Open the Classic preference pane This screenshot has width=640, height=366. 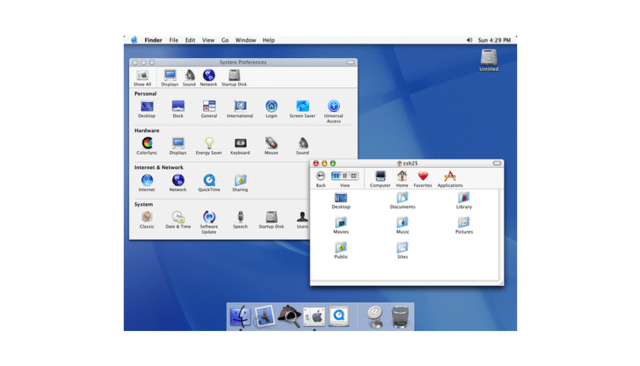click(x=147, y=220)
